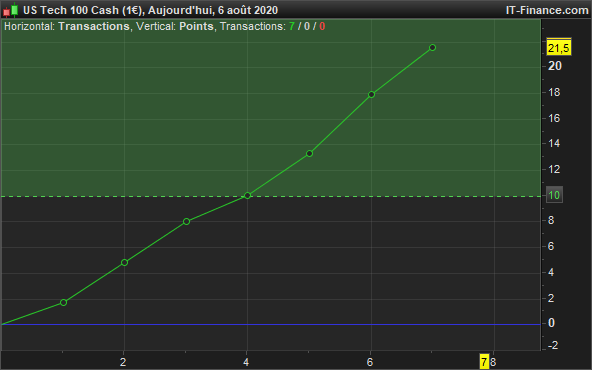Click the Horizontal Transactions setting label
Screen dimensions: 592x370
[67, 26]
